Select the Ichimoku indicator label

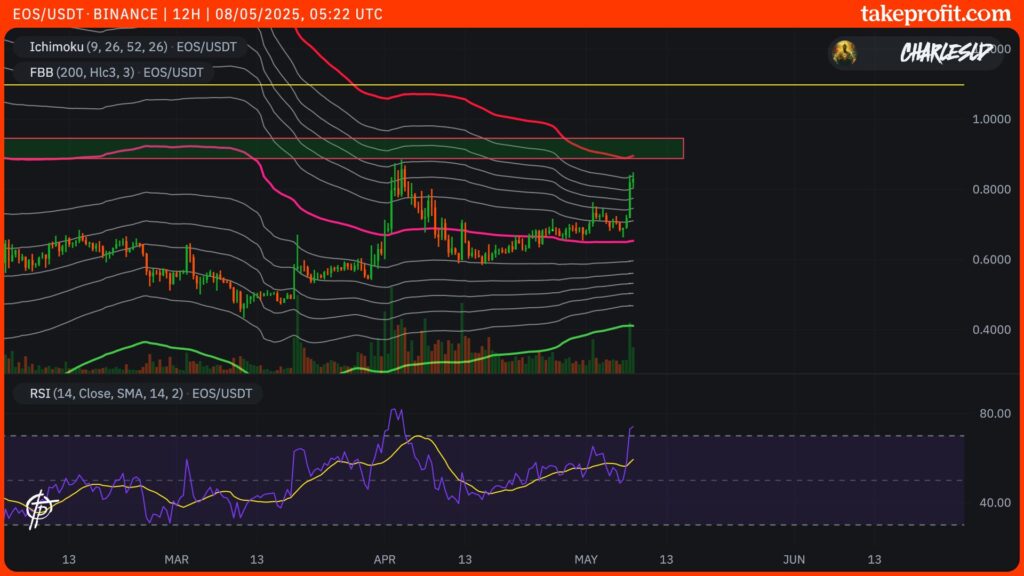point(100,46)
